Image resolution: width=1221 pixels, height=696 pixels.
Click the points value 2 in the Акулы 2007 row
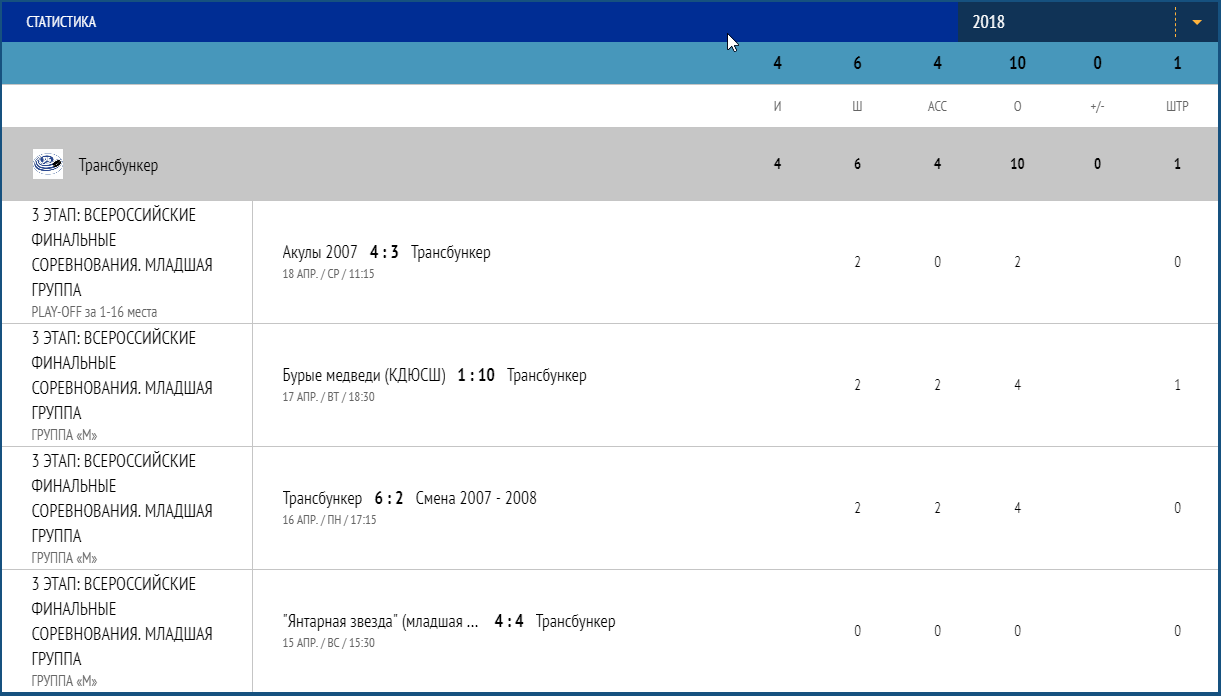(1017, 262)
